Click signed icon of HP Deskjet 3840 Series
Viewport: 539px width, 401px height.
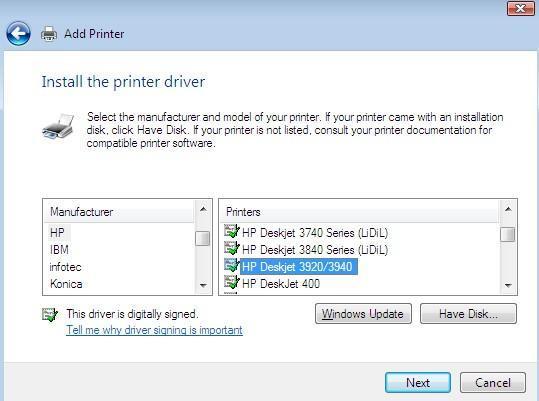pos(231,248)
